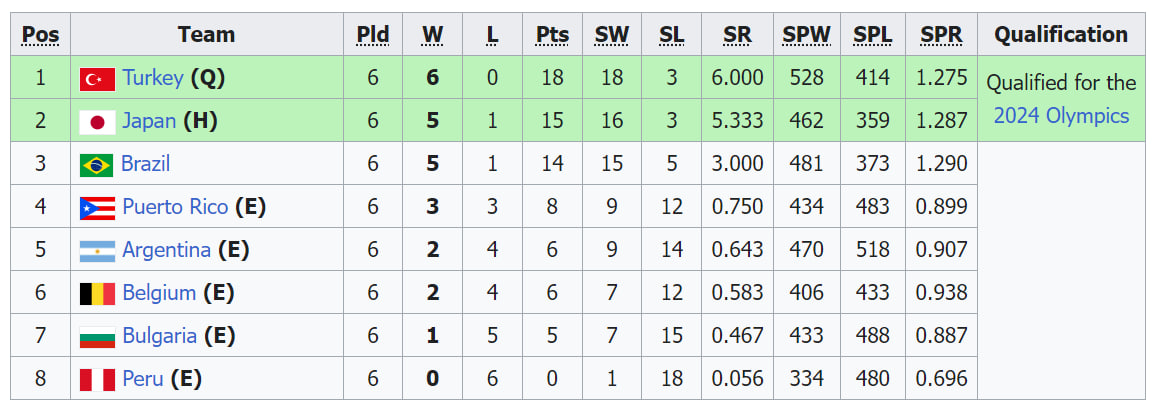Click the Belgium flag icon

coord(97,293)
